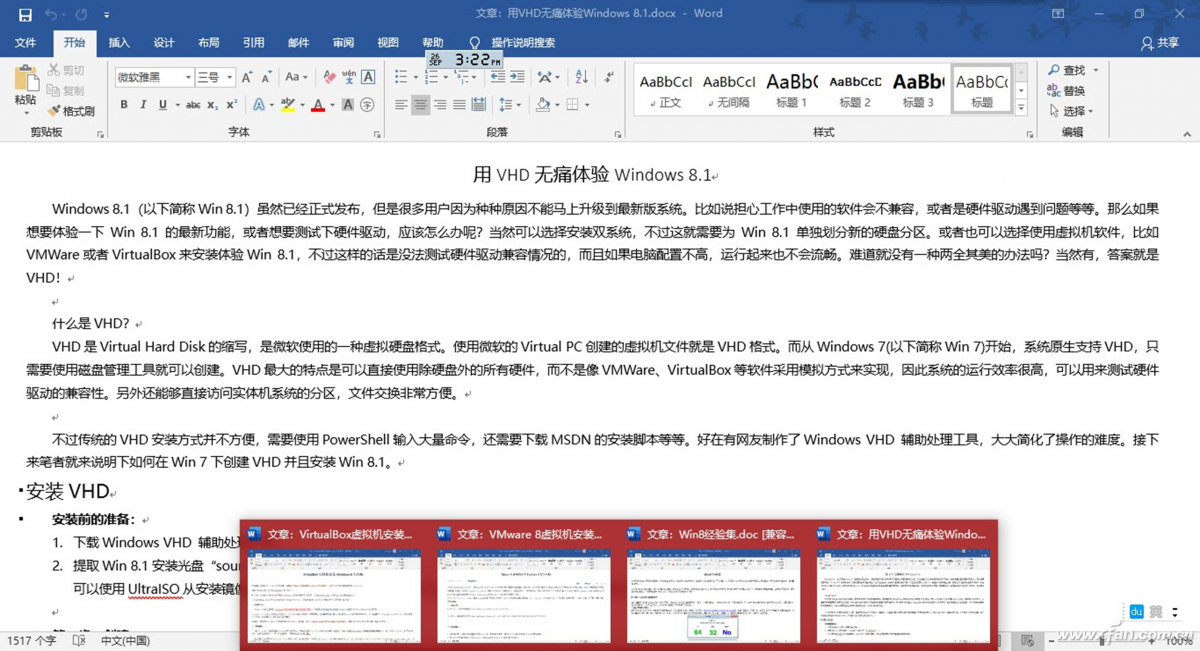Click the Share (共享) button

tap(1160, 43)
